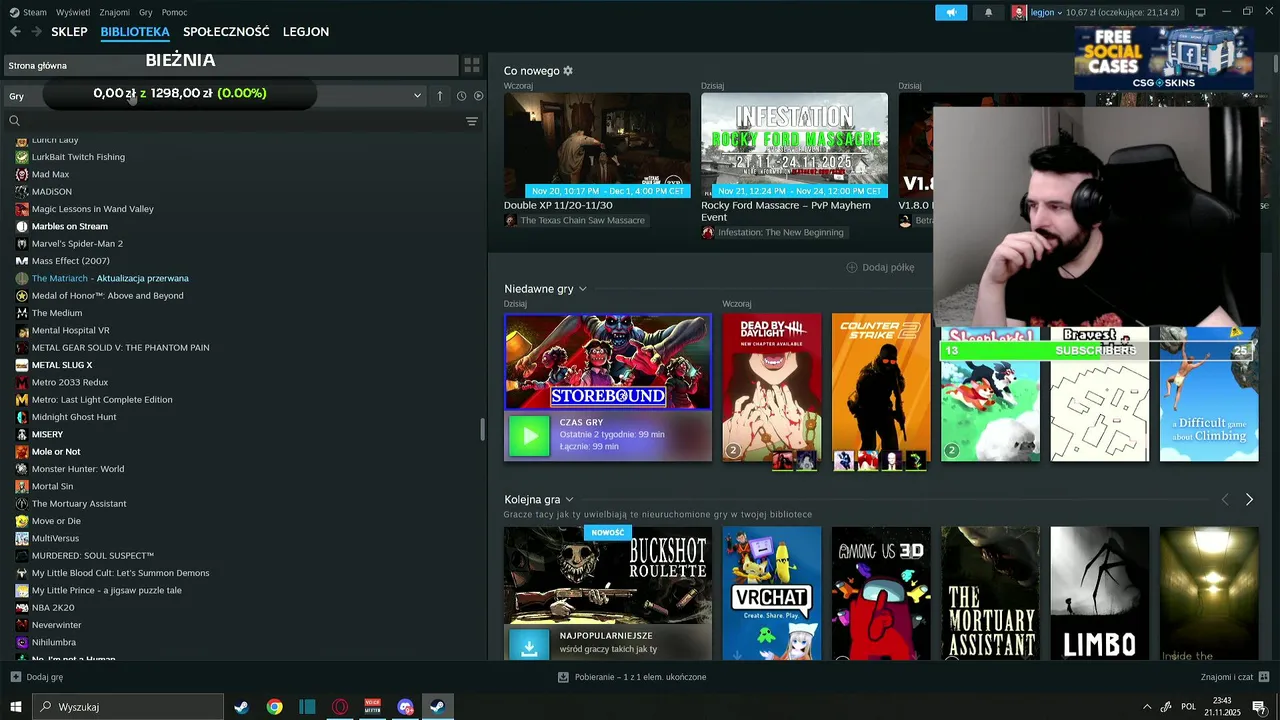This screenshot has width=1280, height=720.
Task: Click the Windows Start button
Action: (15, 706)
